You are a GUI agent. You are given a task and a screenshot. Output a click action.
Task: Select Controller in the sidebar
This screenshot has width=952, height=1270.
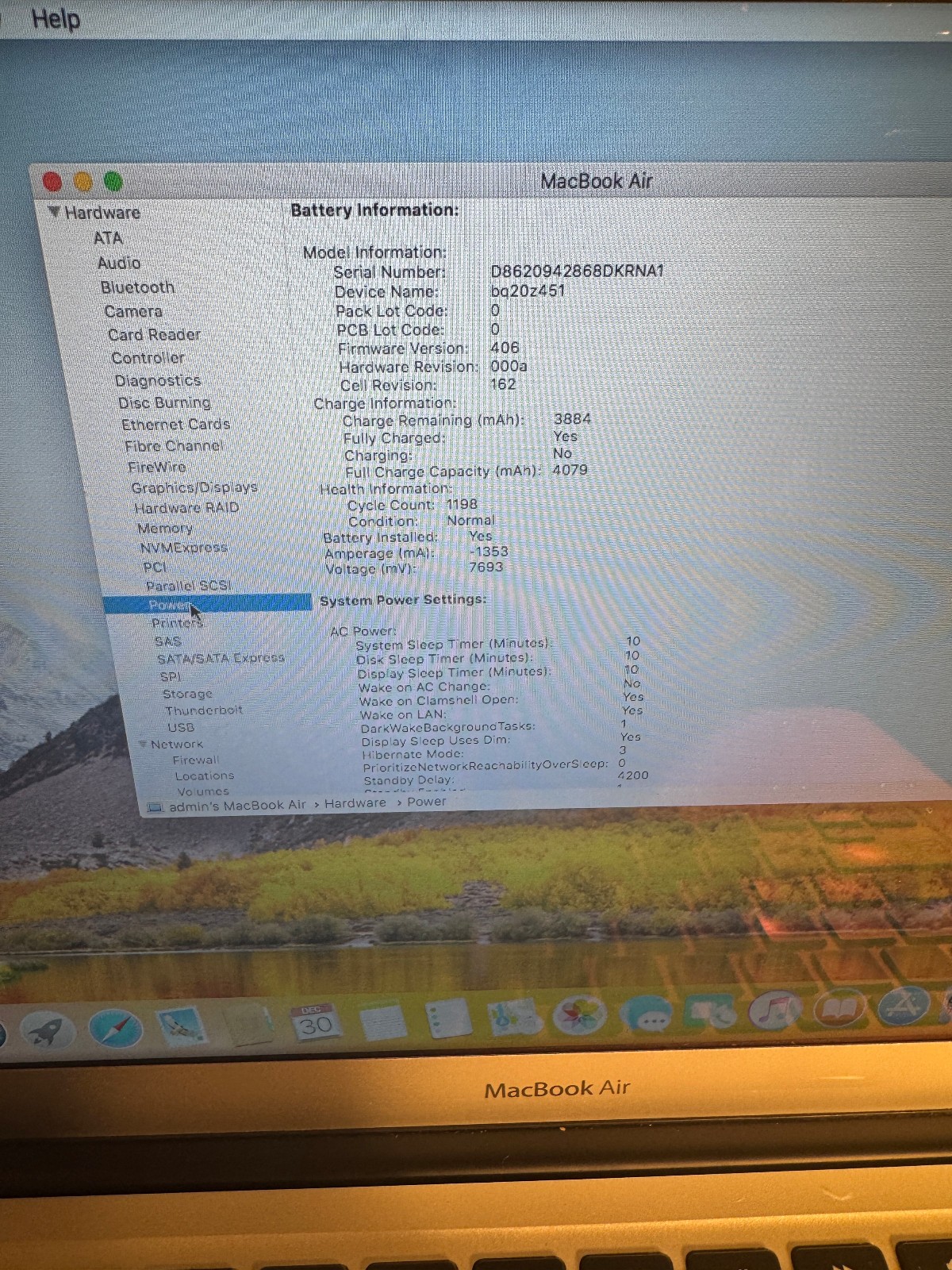pyautogui.click(x=148, y=358)
